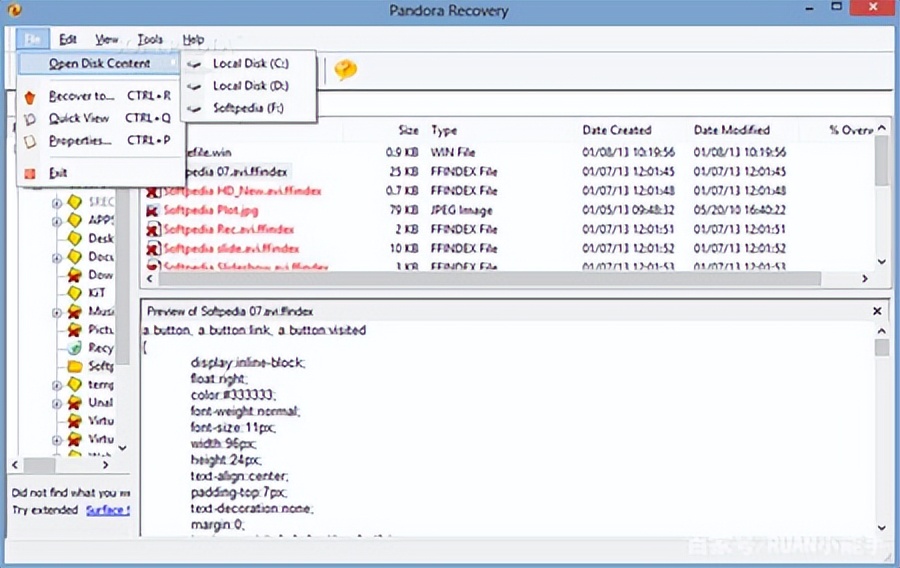900x568 pixels.
Task: Follow the Surface scan link
Action: [x=108, y=510]
